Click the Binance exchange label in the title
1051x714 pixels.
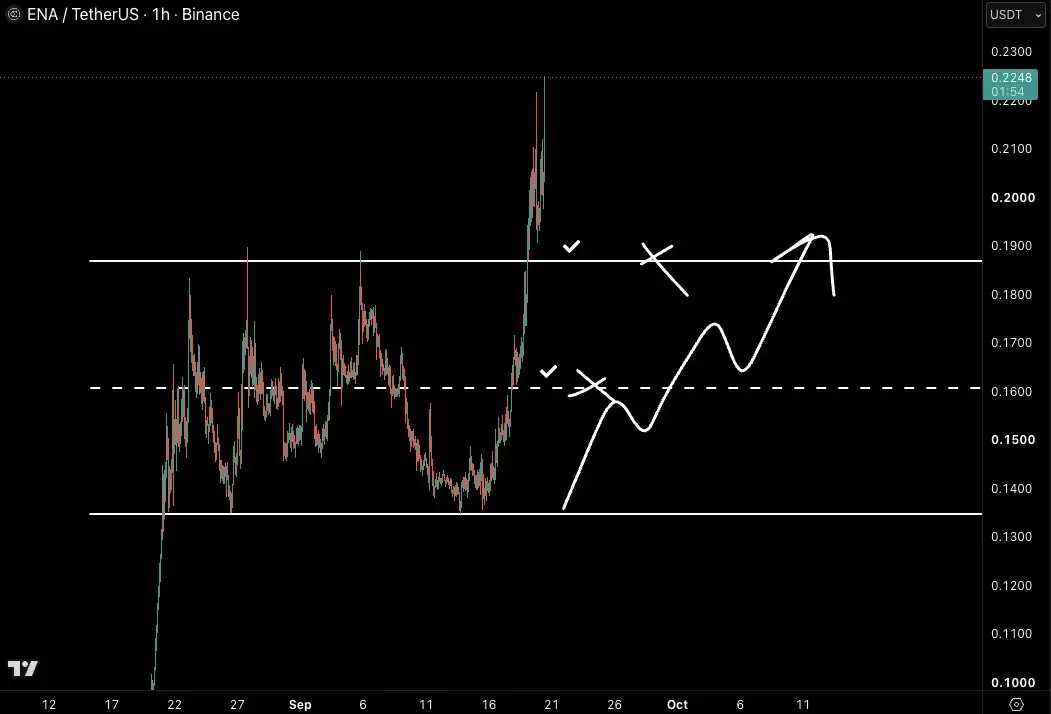(210, 14)
